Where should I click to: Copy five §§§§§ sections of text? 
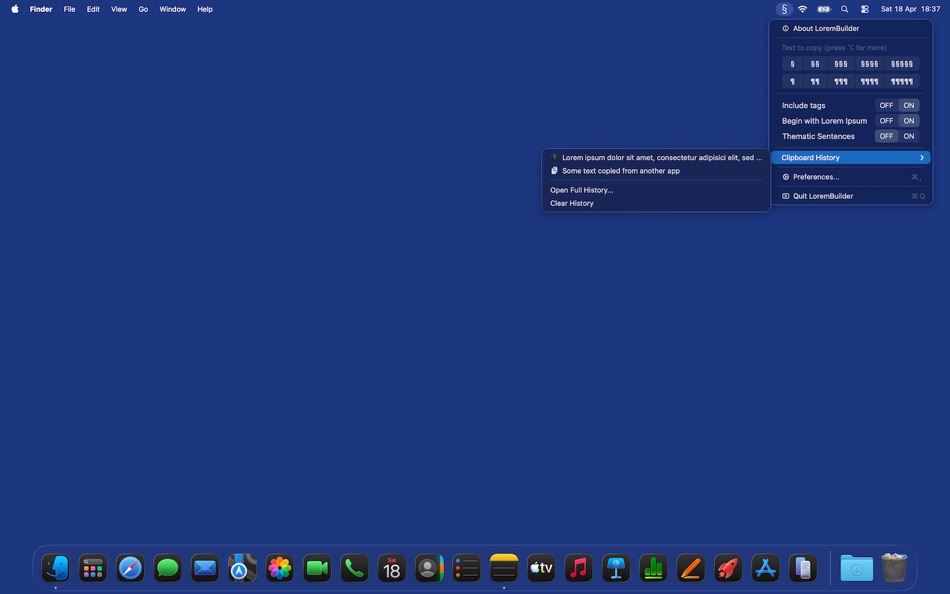tap(902, 64)
